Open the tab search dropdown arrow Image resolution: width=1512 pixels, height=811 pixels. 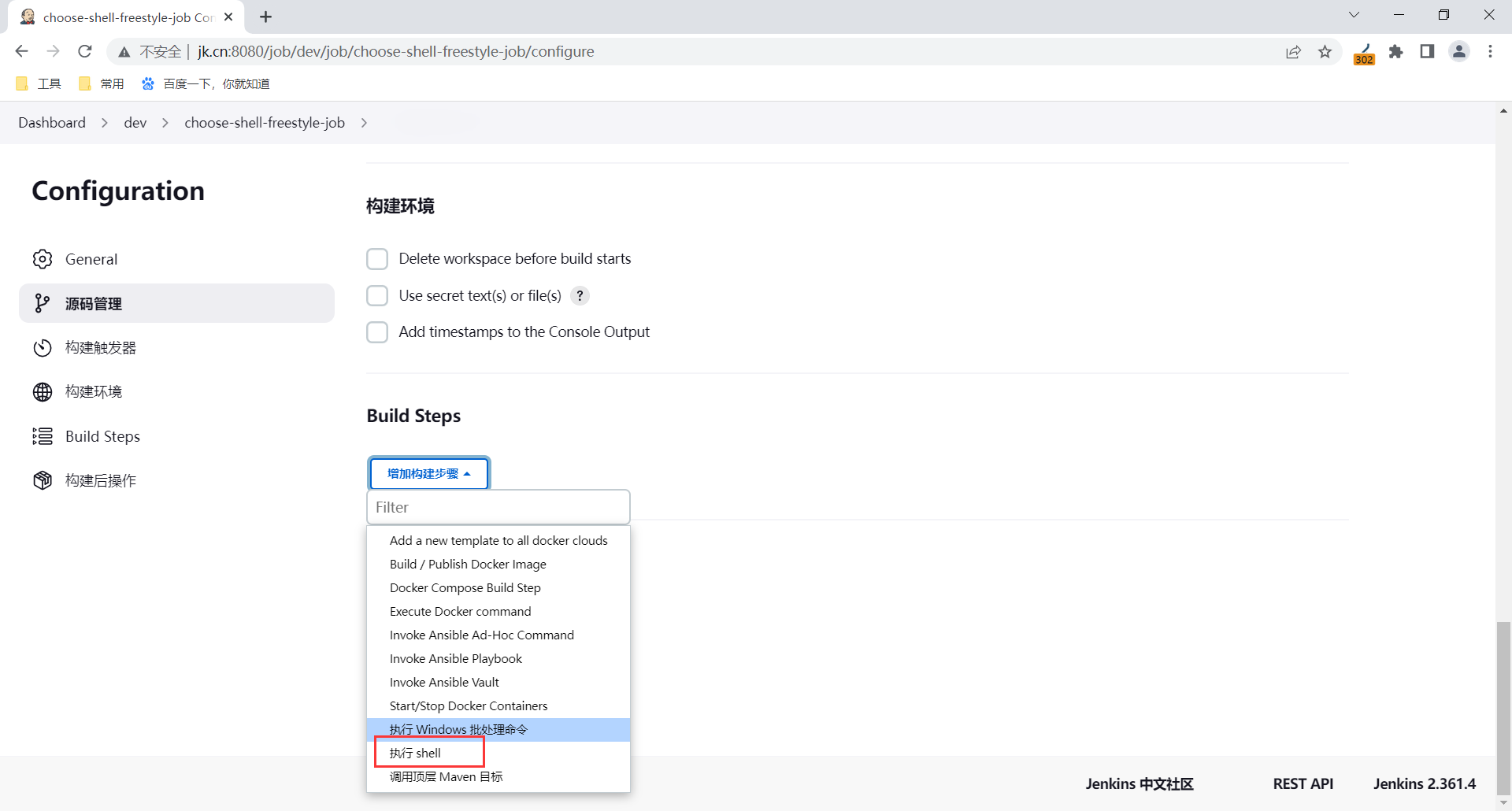tap(1354, 15)
